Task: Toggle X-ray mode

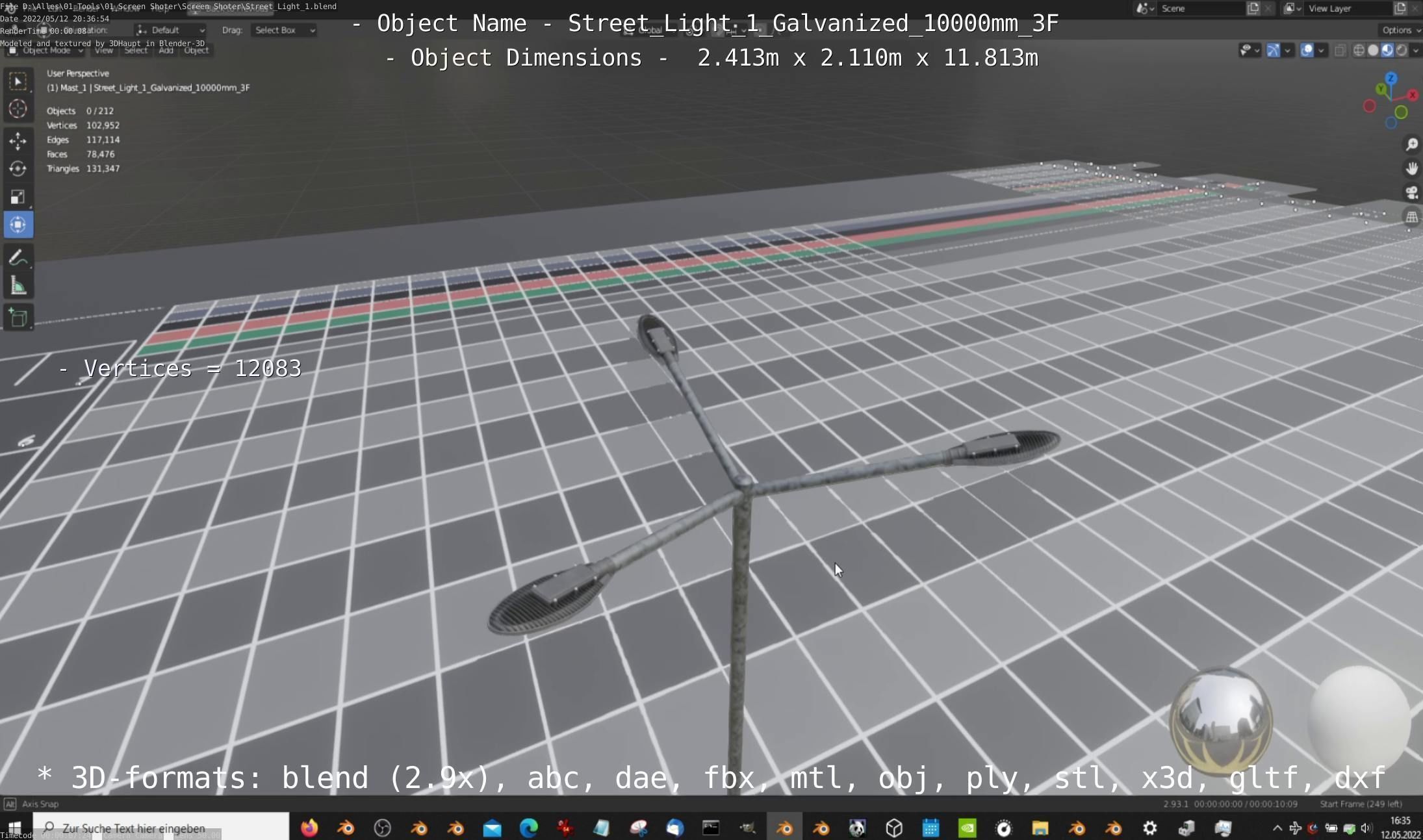Action: [x=1340, y=50]
